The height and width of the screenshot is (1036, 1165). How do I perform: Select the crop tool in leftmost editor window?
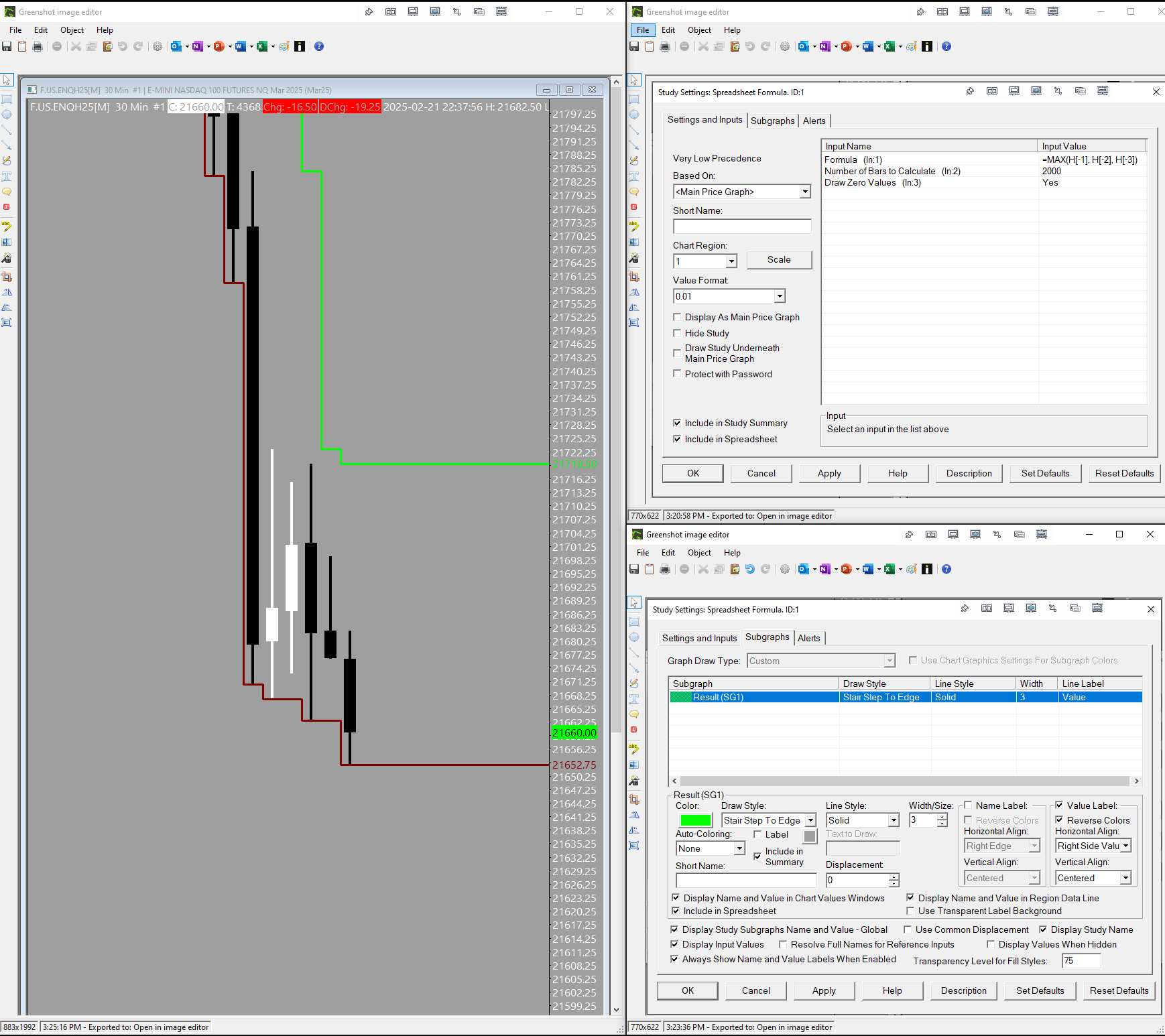click(x=7, y=277)
